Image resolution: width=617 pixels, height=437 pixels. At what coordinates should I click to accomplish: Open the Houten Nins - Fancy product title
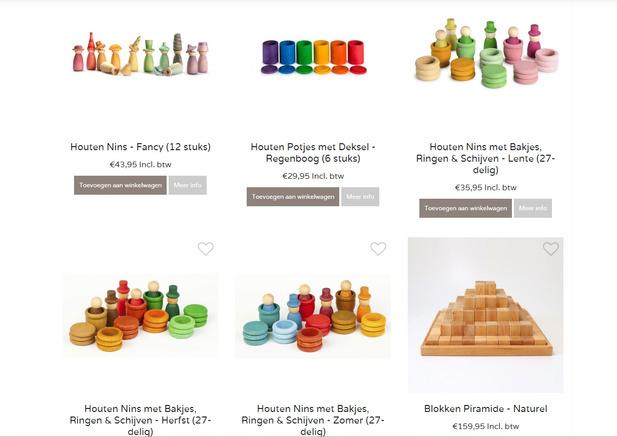[x=140, y=147]
